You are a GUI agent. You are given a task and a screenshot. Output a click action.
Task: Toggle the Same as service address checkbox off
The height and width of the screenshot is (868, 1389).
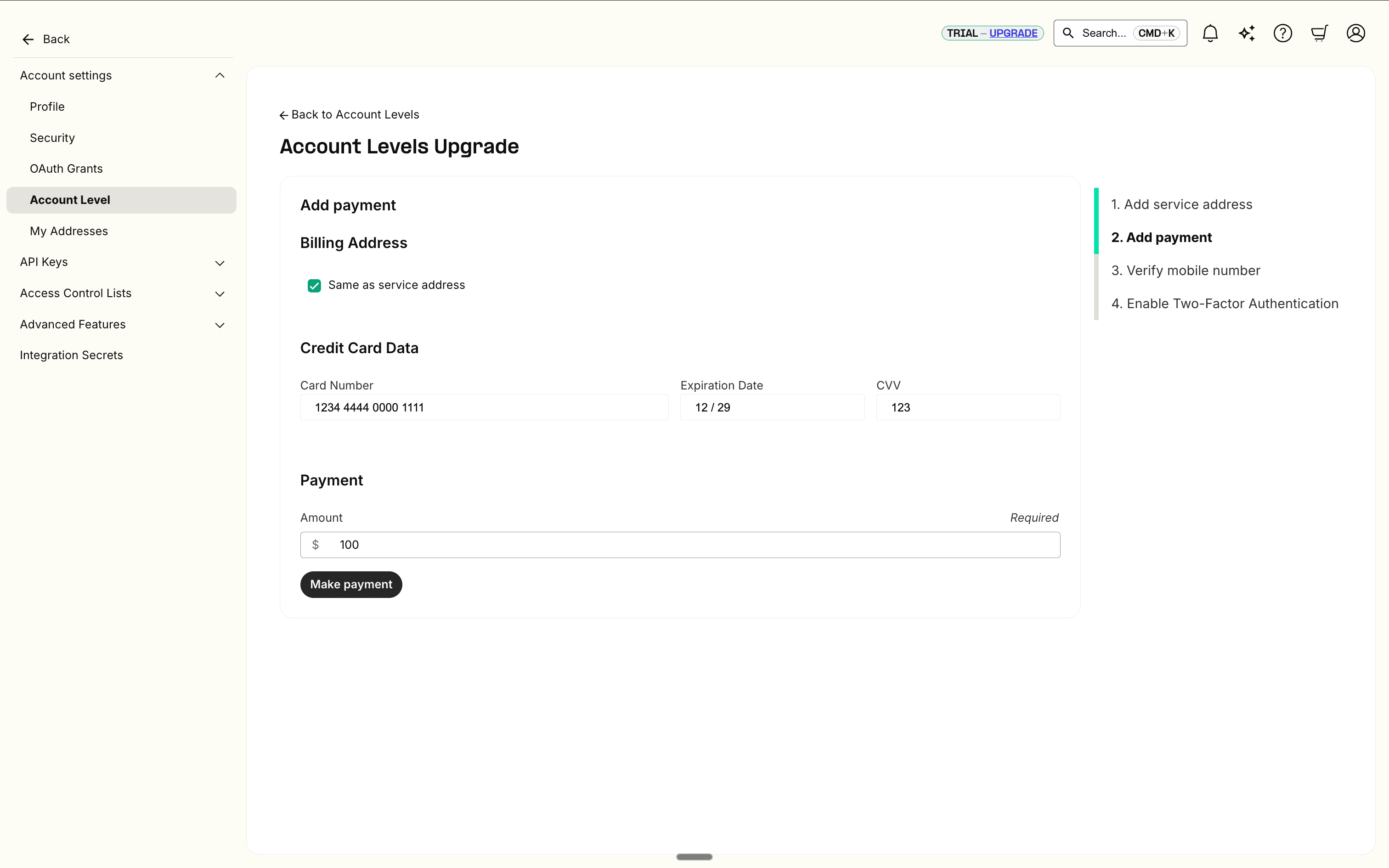point(314,285)
